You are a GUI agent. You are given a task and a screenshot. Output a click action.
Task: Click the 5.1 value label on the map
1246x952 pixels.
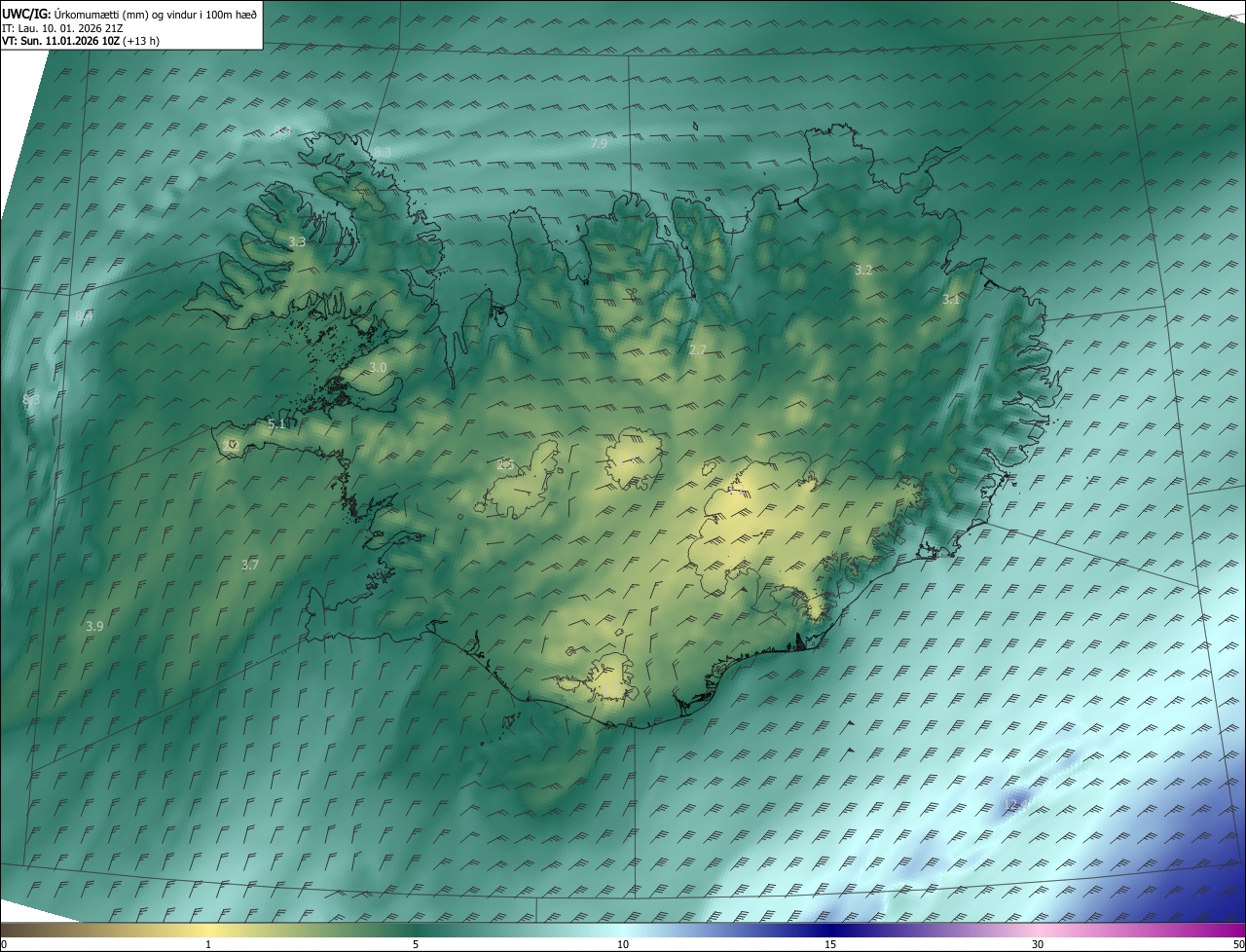276,424
